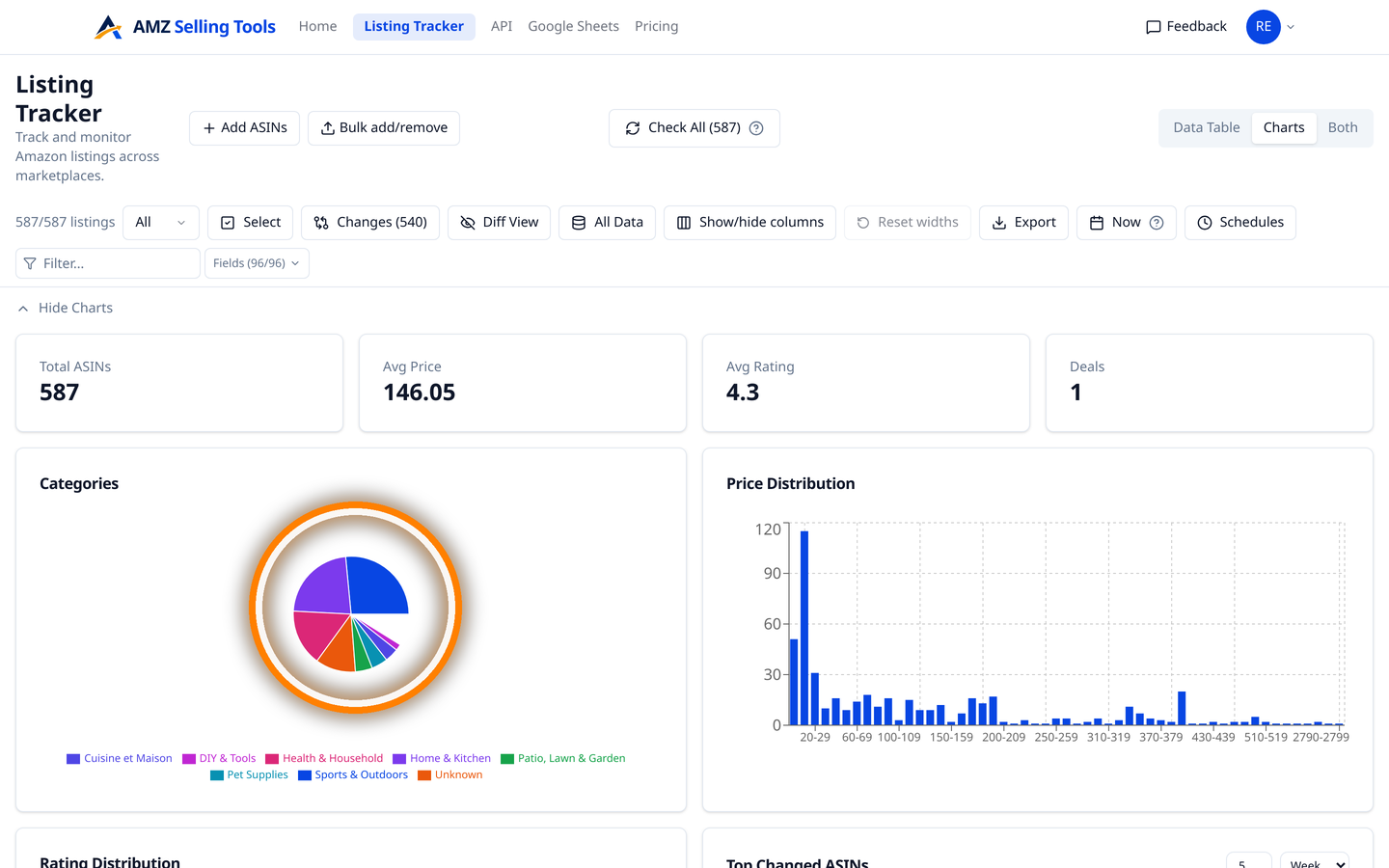Click Check All (587) button
The image size is (1389, 868).
694,128
